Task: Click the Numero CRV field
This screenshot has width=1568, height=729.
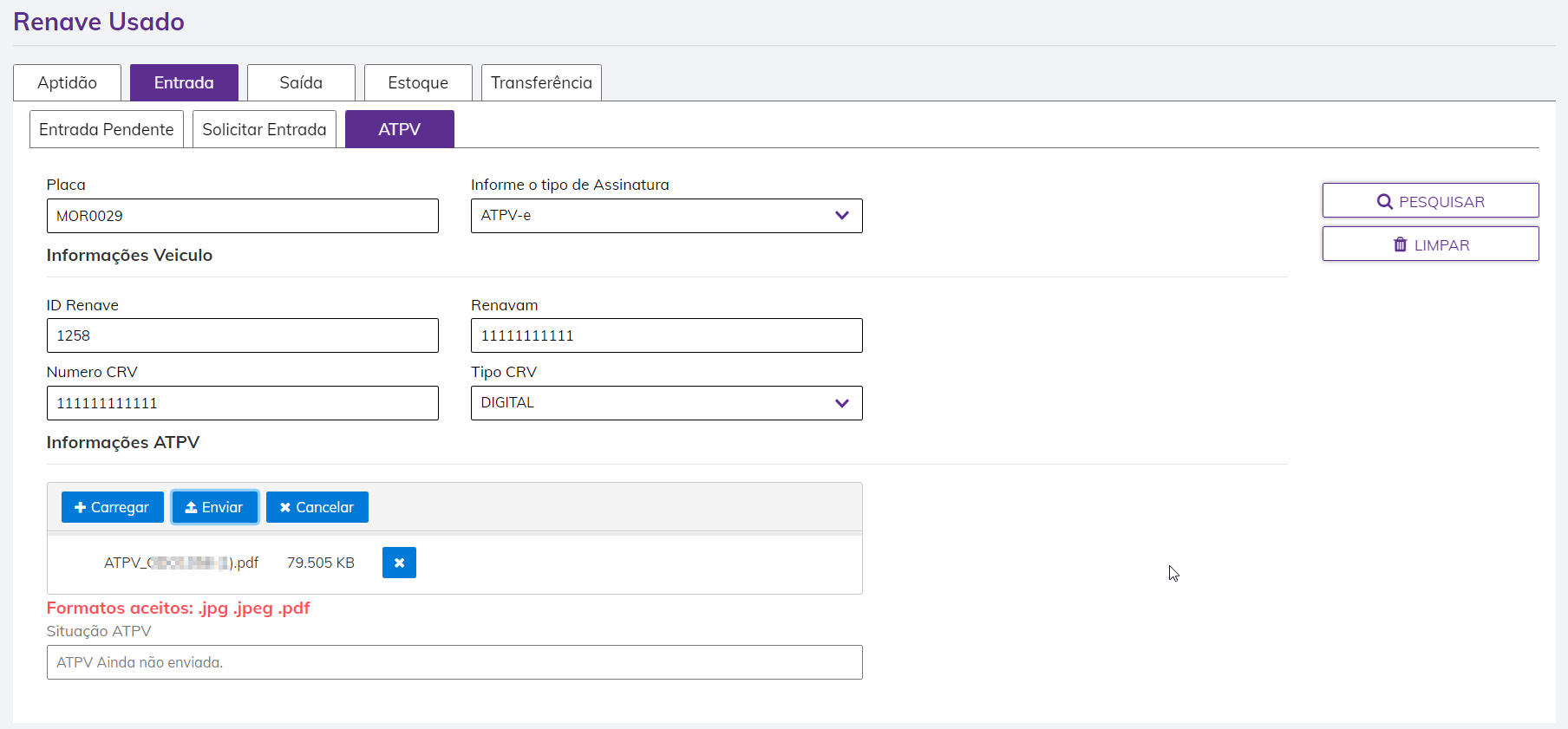Action: [242, 403]
